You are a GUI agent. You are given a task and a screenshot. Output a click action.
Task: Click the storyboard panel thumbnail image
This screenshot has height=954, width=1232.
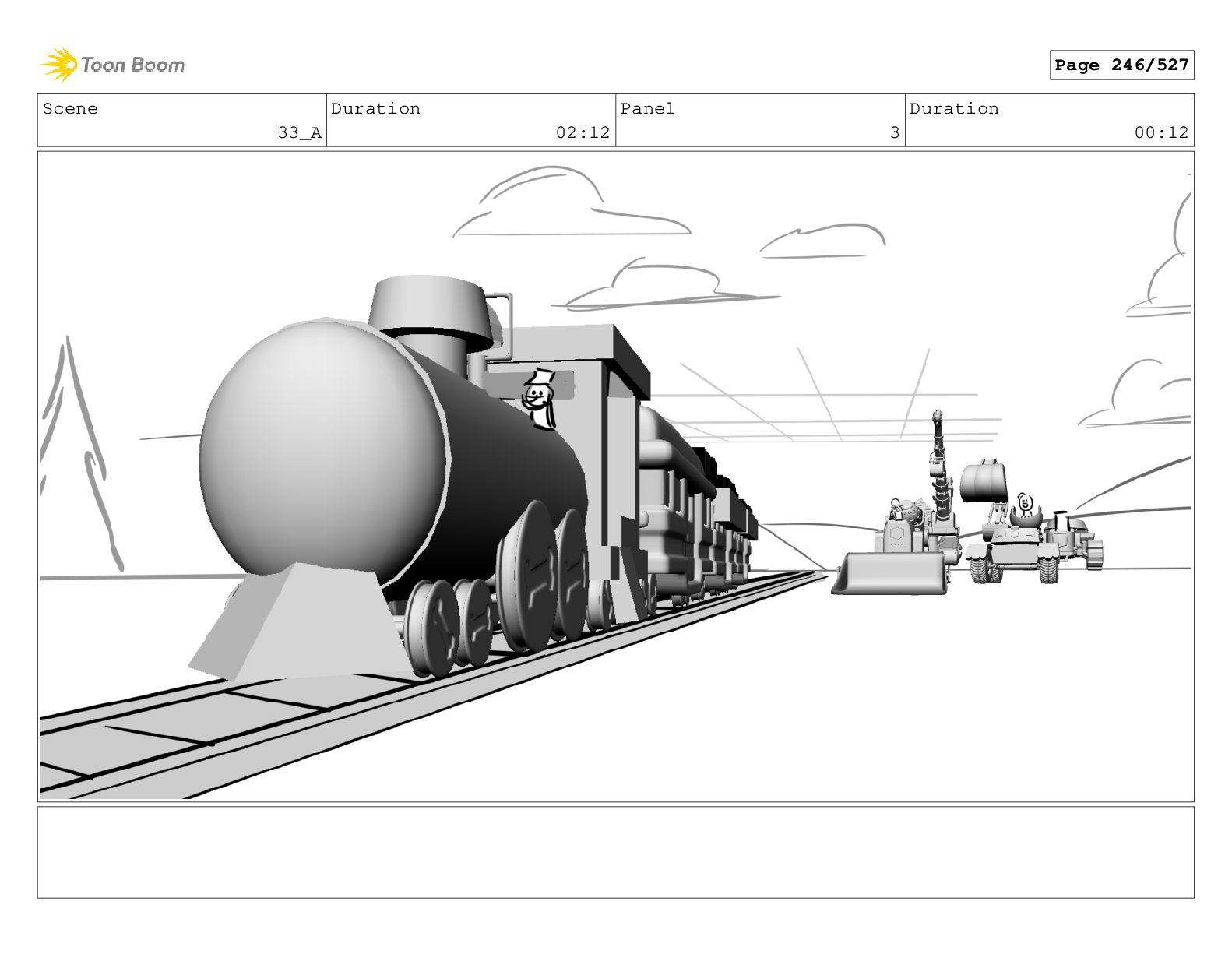[615, 477]
